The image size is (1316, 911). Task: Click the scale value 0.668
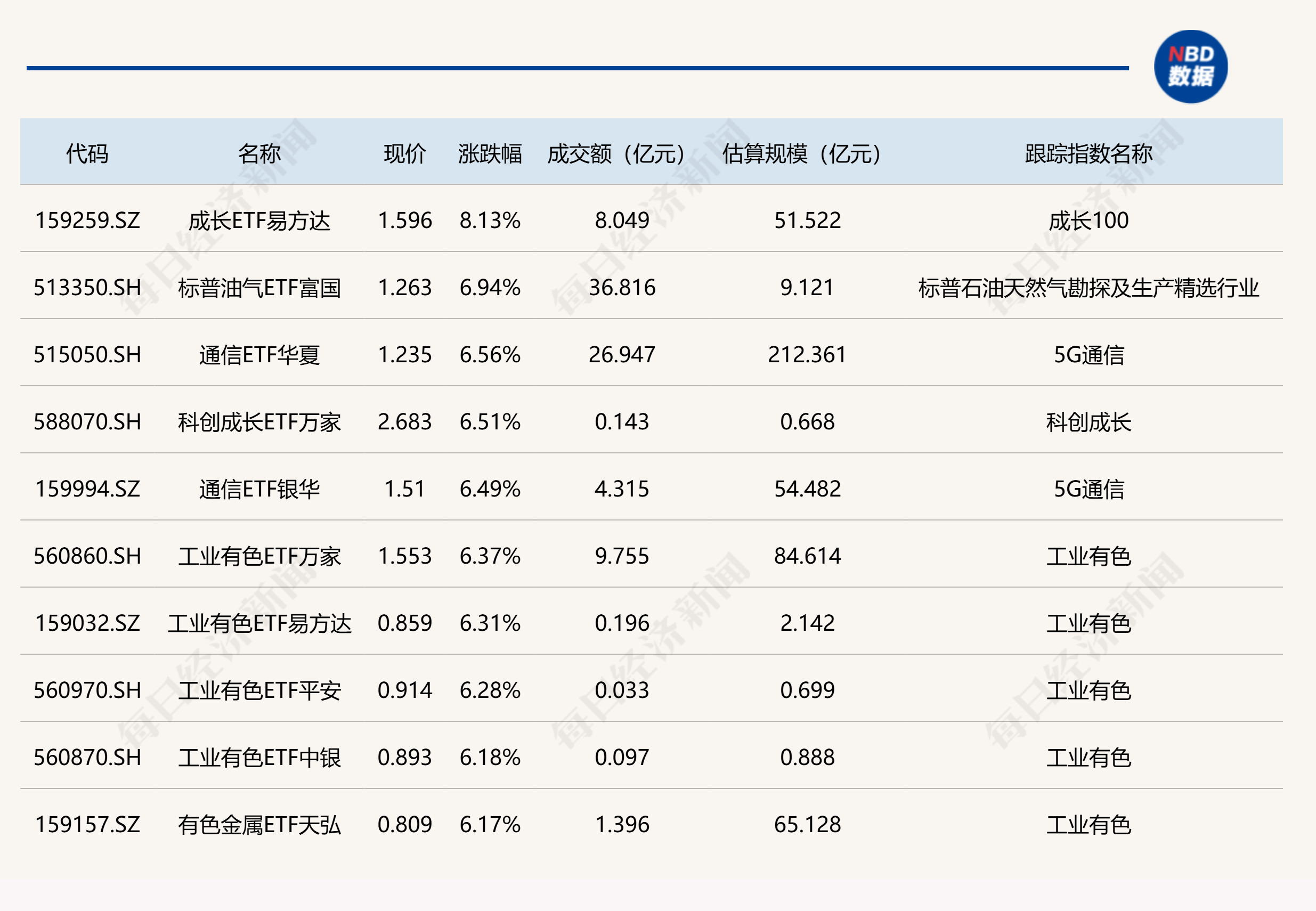(x=807, y=422)
